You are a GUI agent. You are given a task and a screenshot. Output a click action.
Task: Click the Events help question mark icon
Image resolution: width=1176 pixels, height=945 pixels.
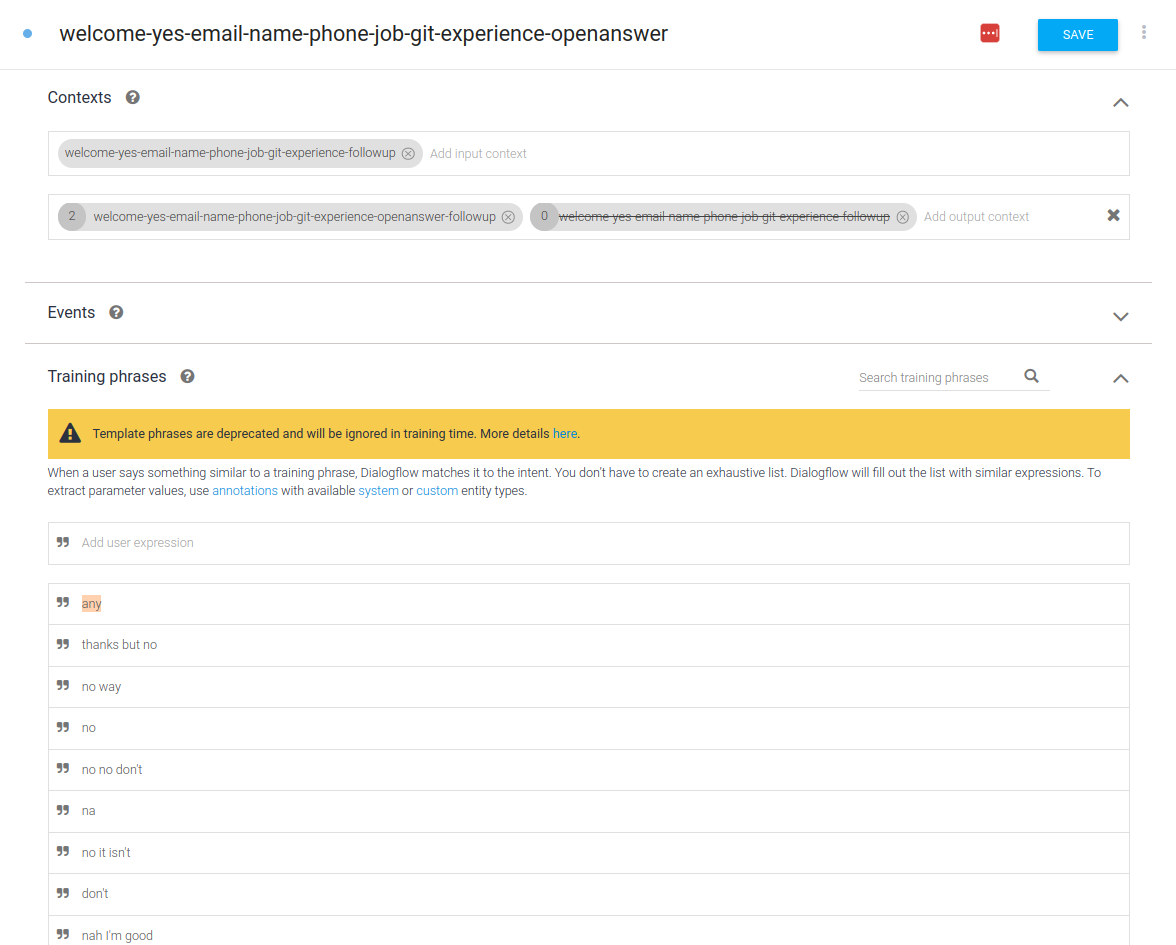(x=116, y=313)
